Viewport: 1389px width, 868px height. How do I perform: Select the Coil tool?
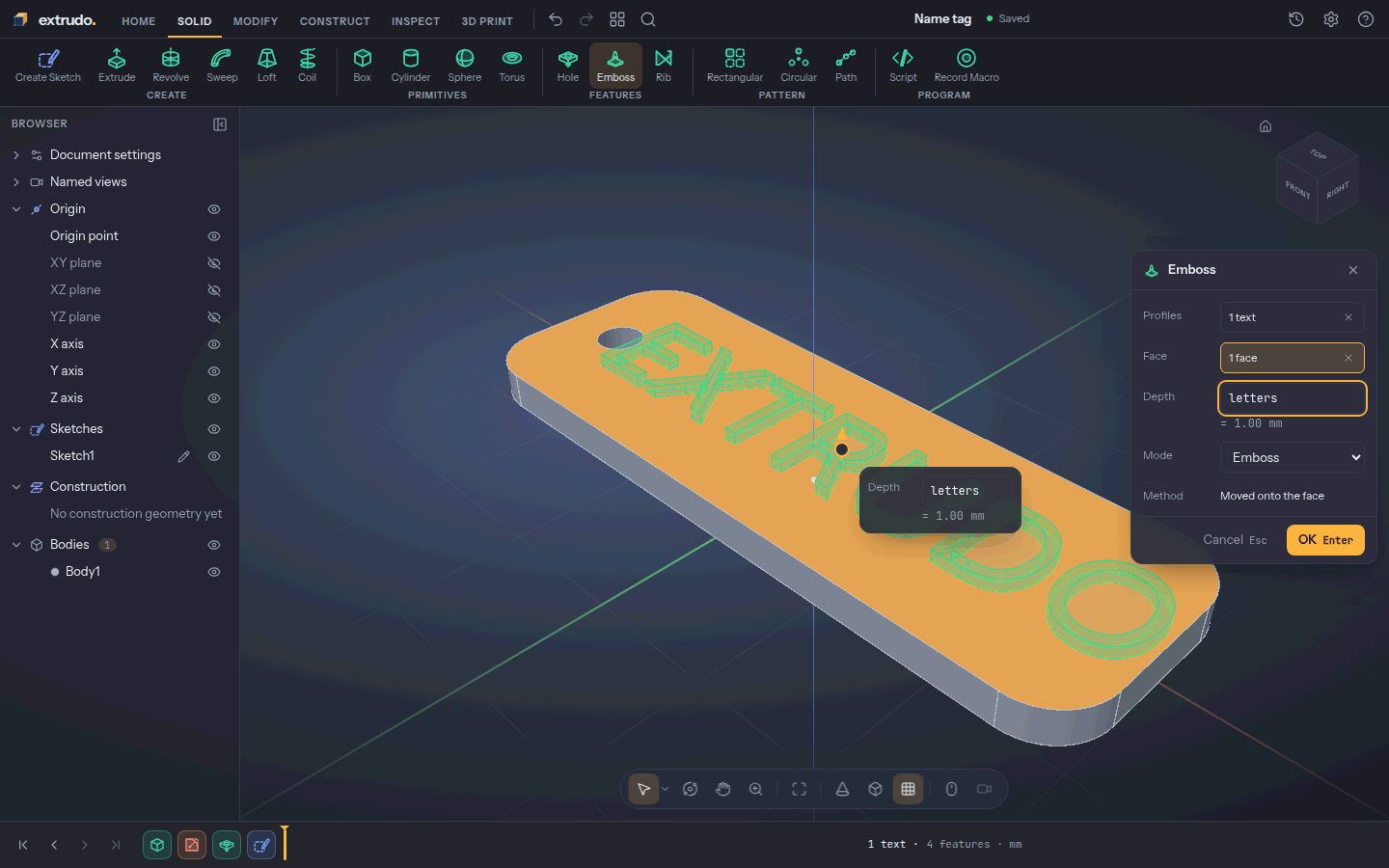(308, 66)
